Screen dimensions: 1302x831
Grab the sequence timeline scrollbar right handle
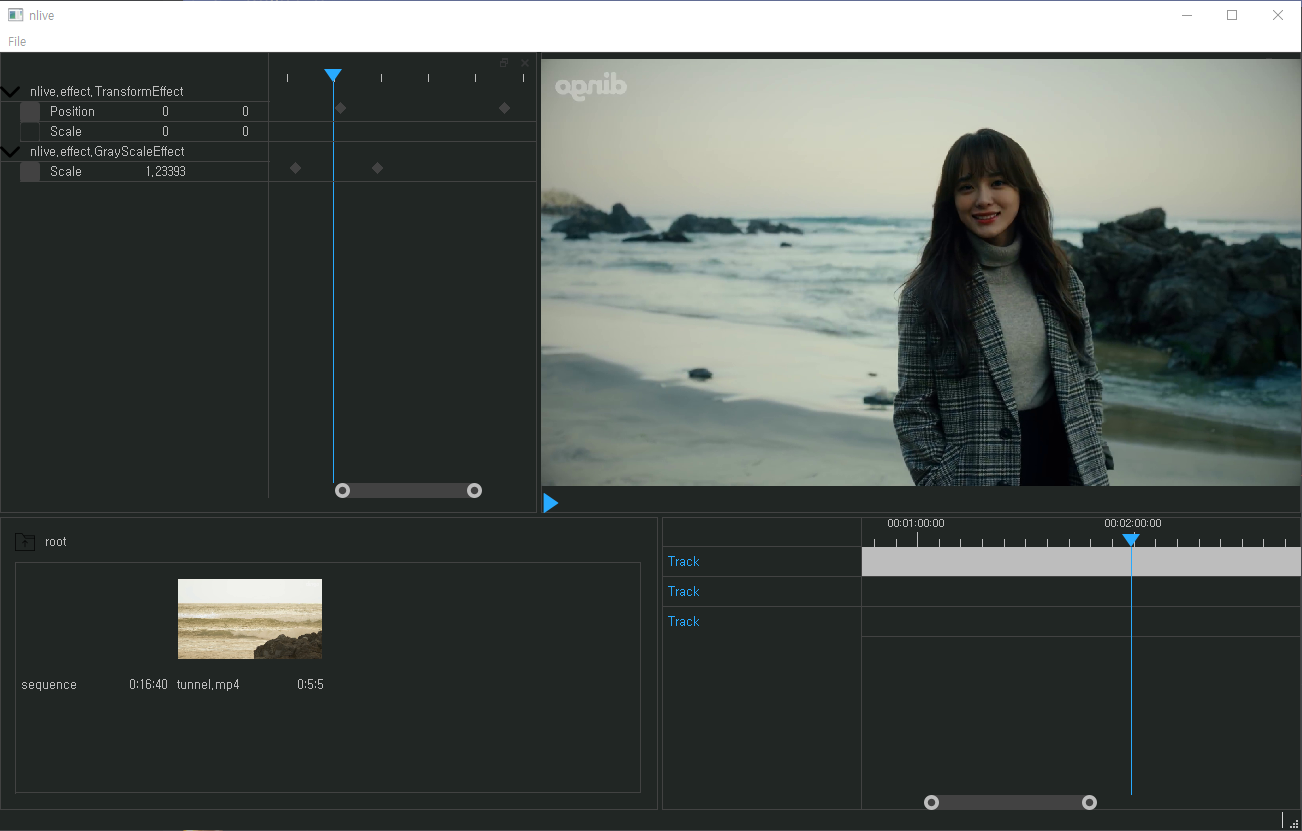(1089, 802)
